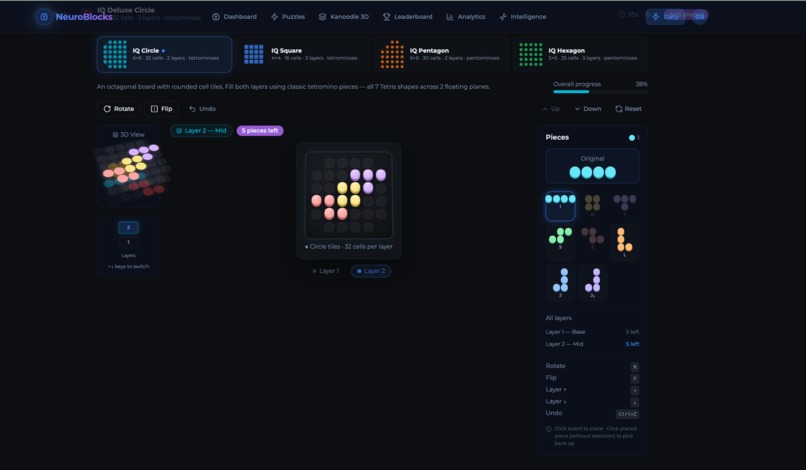Click the Down layer button
Image resolution: width=806 pixels, height=470 pixels.
[x=588, y=109]
